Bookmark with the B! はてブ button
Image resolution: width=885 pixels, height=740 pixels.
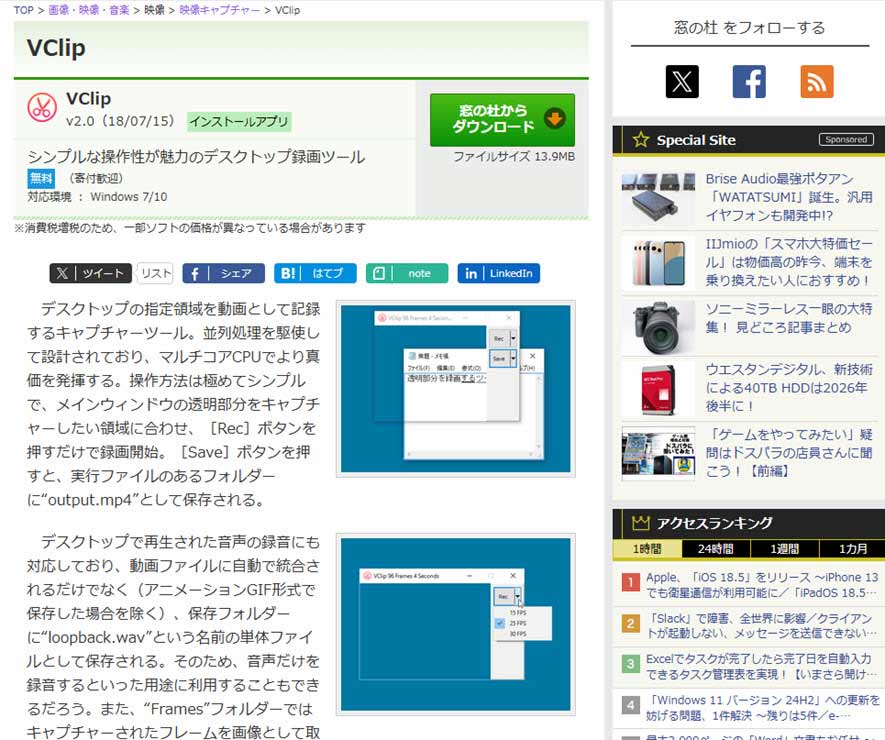tap(315, 273)
